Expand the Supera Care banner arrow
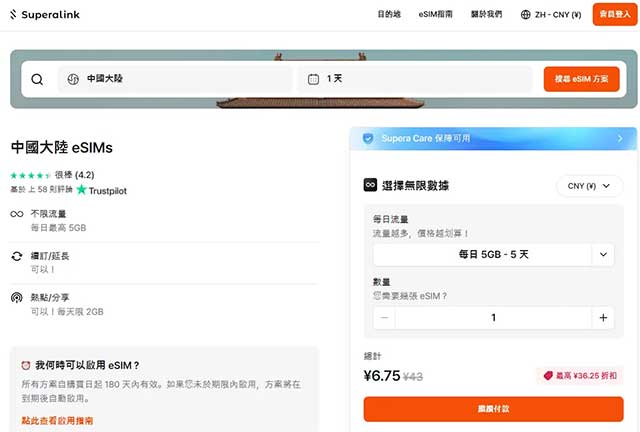This screenshot has width=640, height=432. 620,138
